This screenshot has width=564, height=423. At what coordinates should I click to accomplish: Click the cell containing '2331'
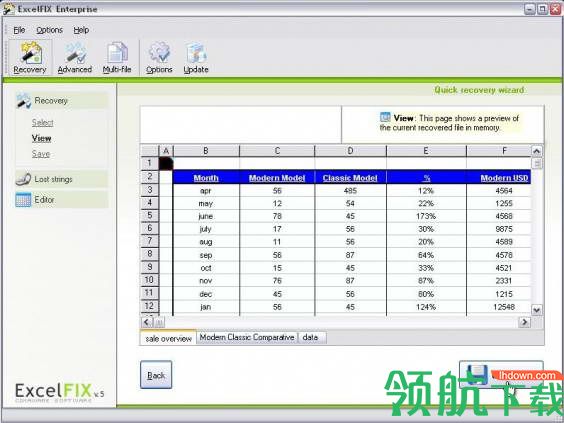click(x=499, y=281)
